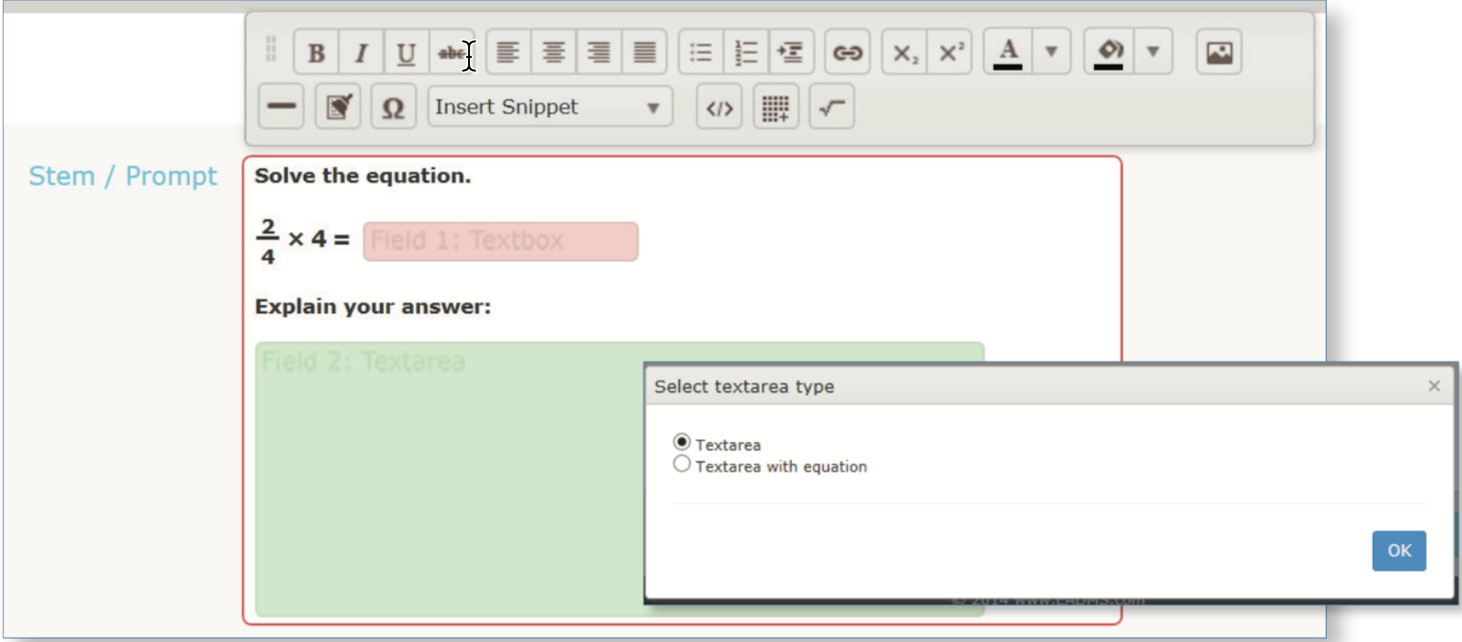Screen dimensions: 1462x642
Task: Select the Textarea radio option
Action: pos(682,442)
